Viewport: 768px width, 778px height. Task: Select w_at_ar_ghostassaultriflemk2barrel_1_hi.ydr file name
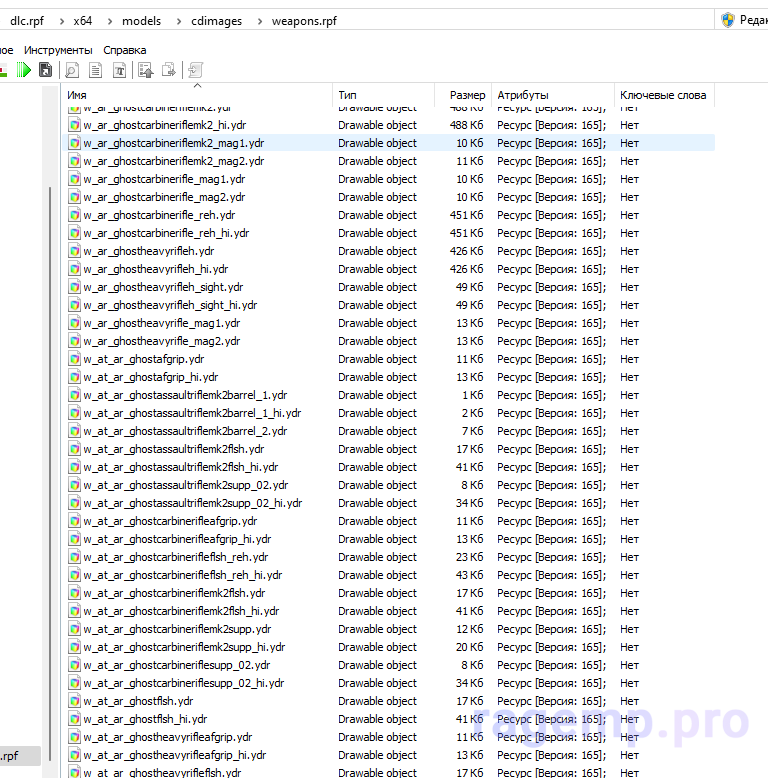pyautogui.click(x=192, y=413)
